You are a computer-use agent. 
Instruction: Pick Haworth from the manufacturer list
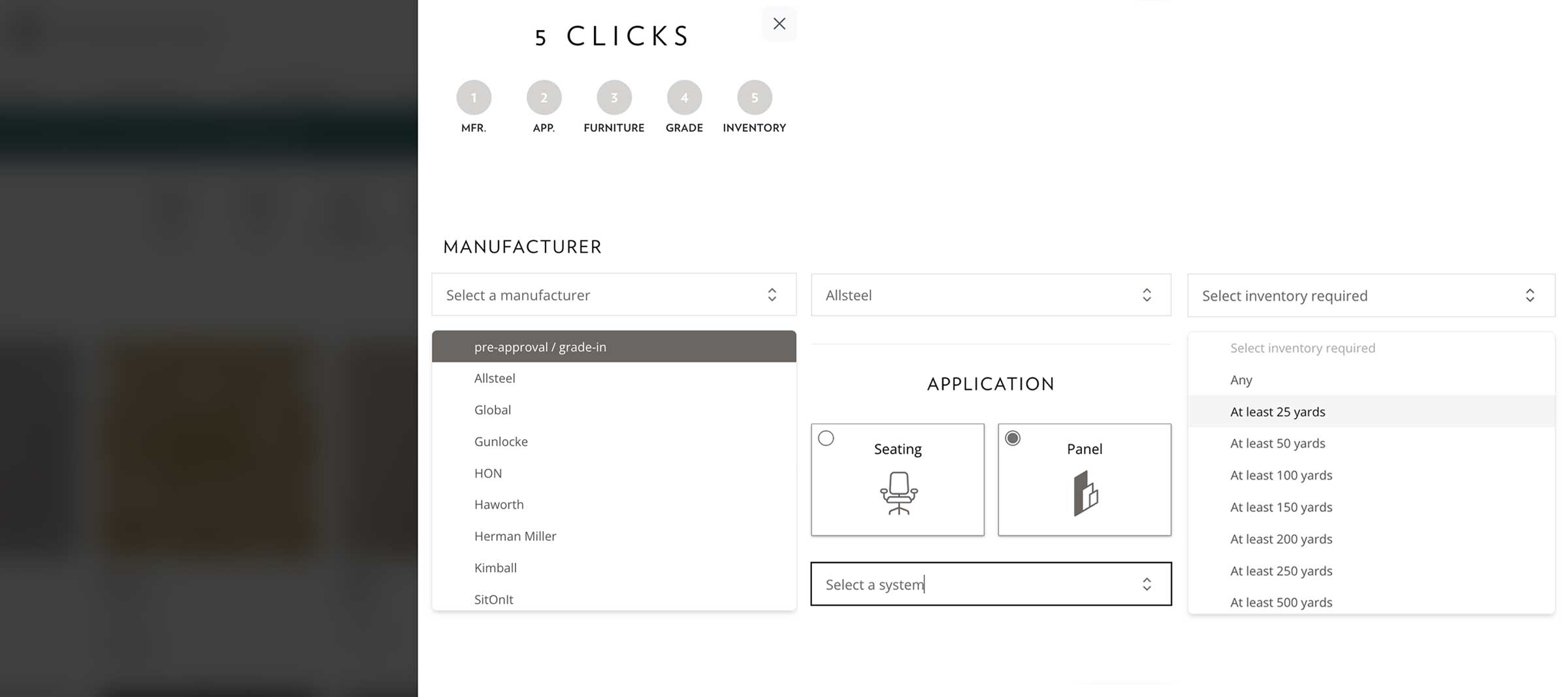tap(498, 504)
